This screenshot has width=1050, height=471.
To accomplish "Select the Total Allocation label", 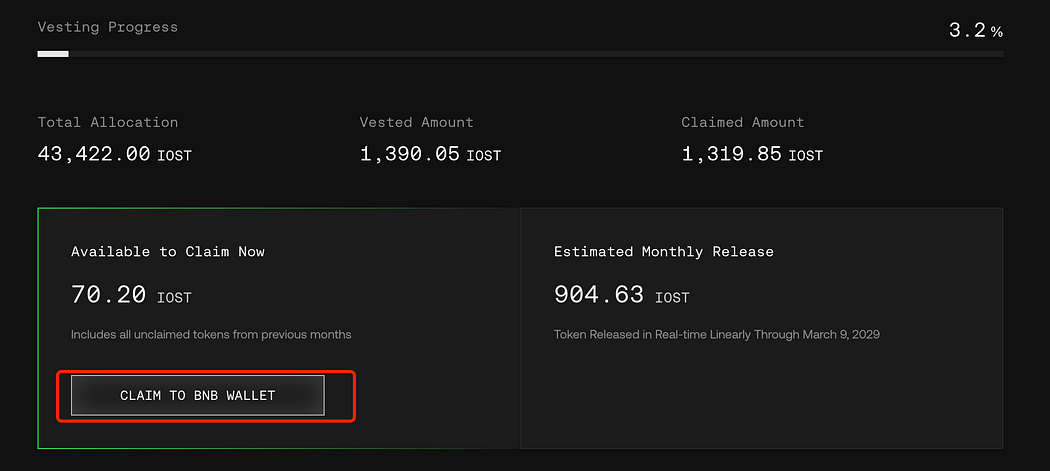I will (x=108, y=123).
